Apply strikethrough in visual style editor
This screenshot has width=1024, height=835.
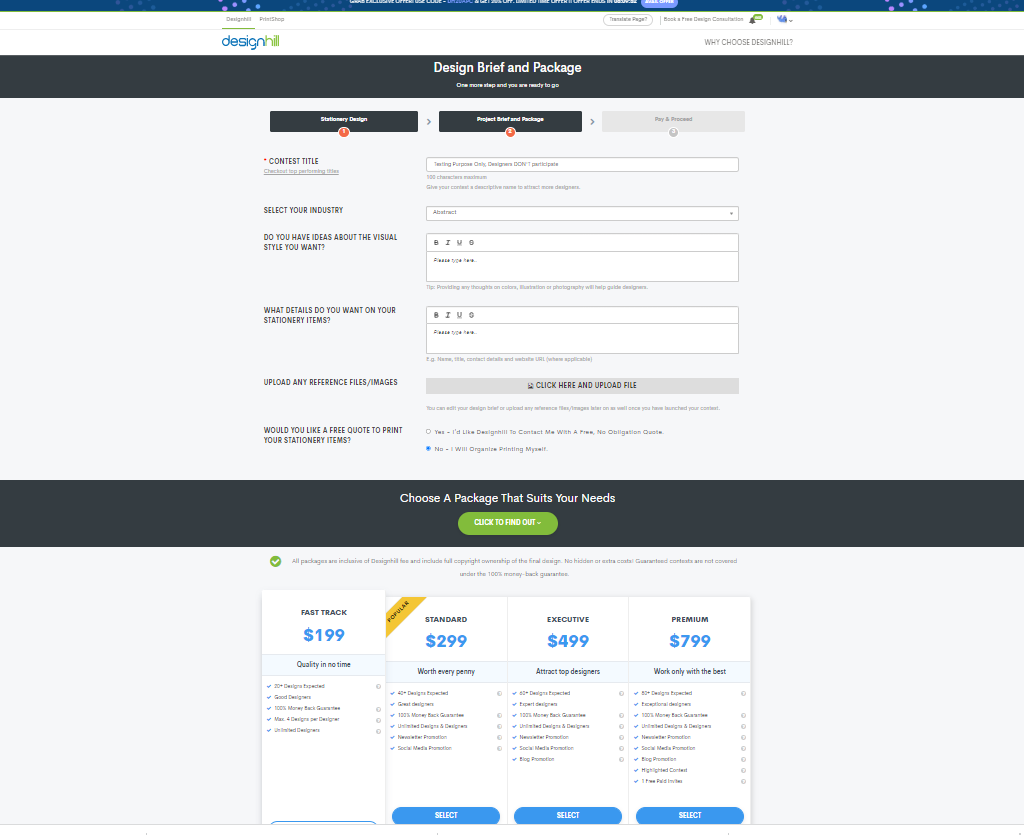tap(472, 243)
